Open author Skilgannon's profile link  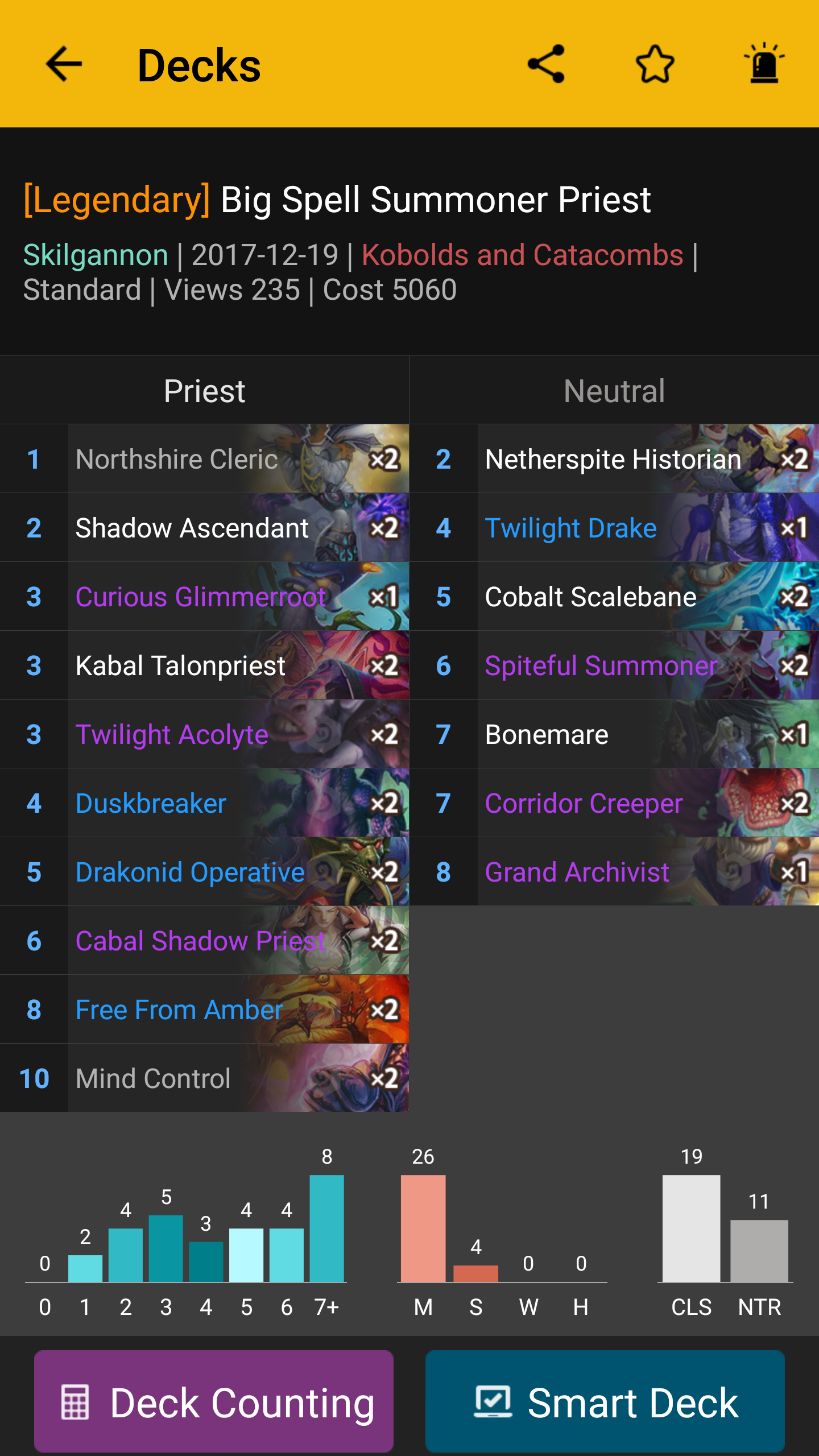(x=96, y=255)
